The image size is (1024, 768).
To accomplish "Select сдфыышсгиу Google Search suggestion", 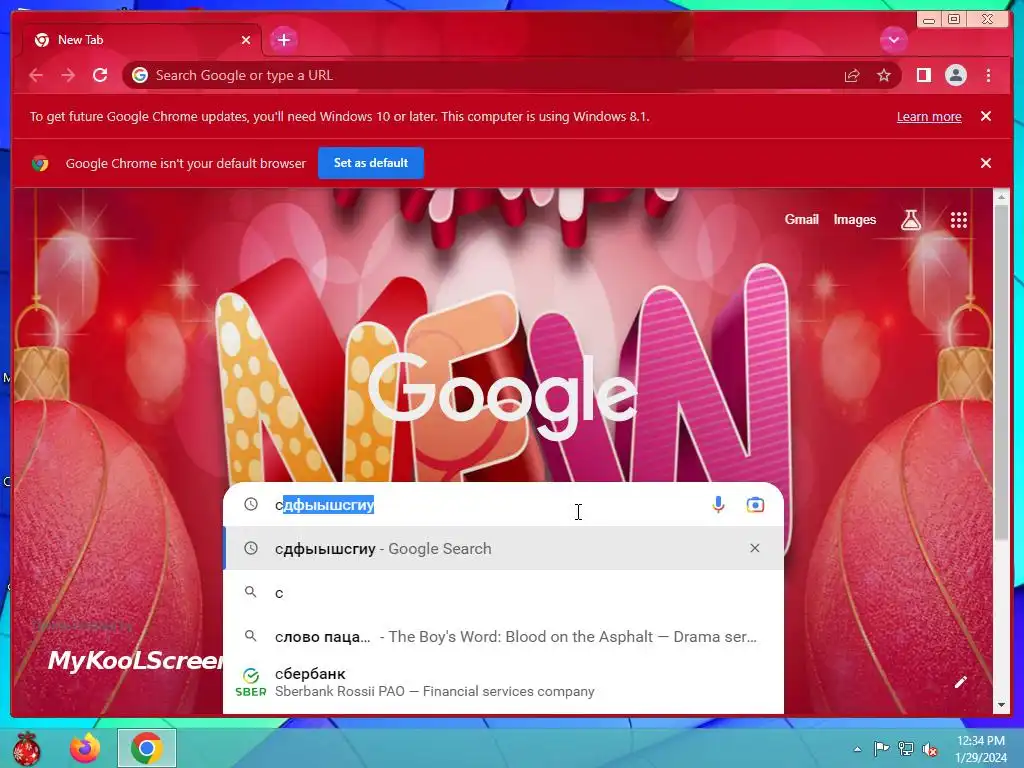I will (503, 549).
